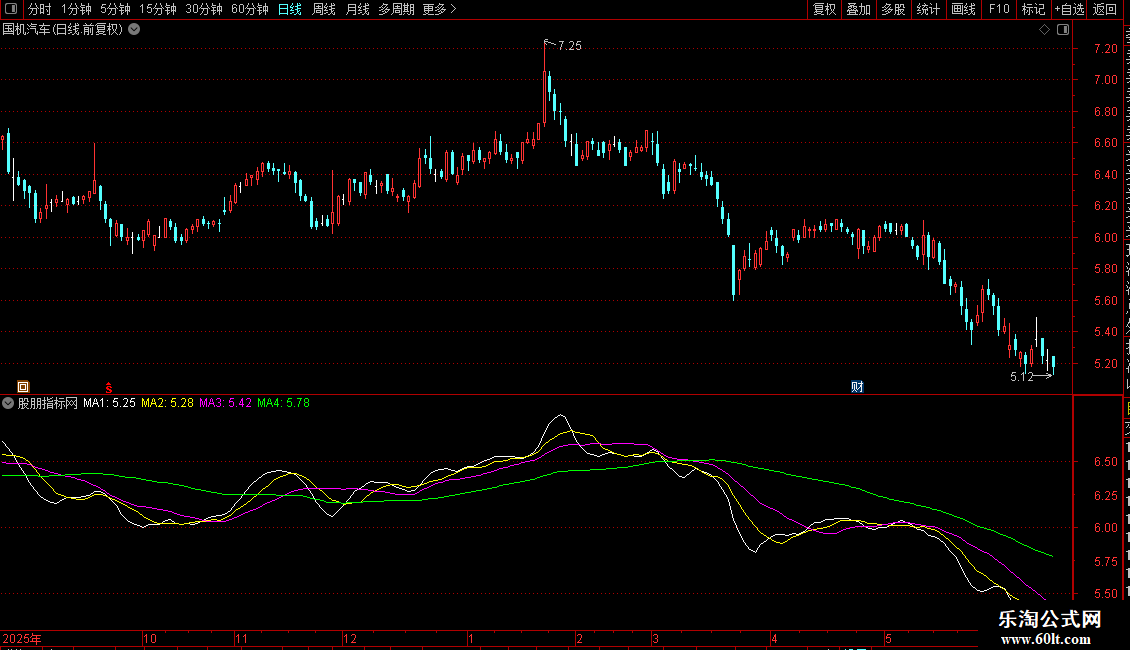The width and height of the screenshot is (1130, 650).
Task: Switch to 月线 monthly chart
Action: (x=357, y=9)
